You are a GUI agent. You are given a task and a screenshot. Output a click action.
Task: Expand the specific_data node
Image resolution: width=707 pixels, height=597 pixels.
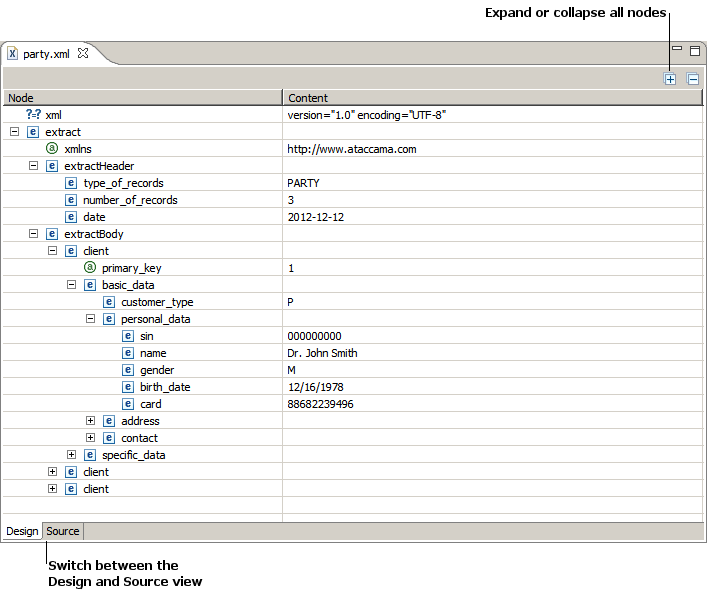pos(71,455)
